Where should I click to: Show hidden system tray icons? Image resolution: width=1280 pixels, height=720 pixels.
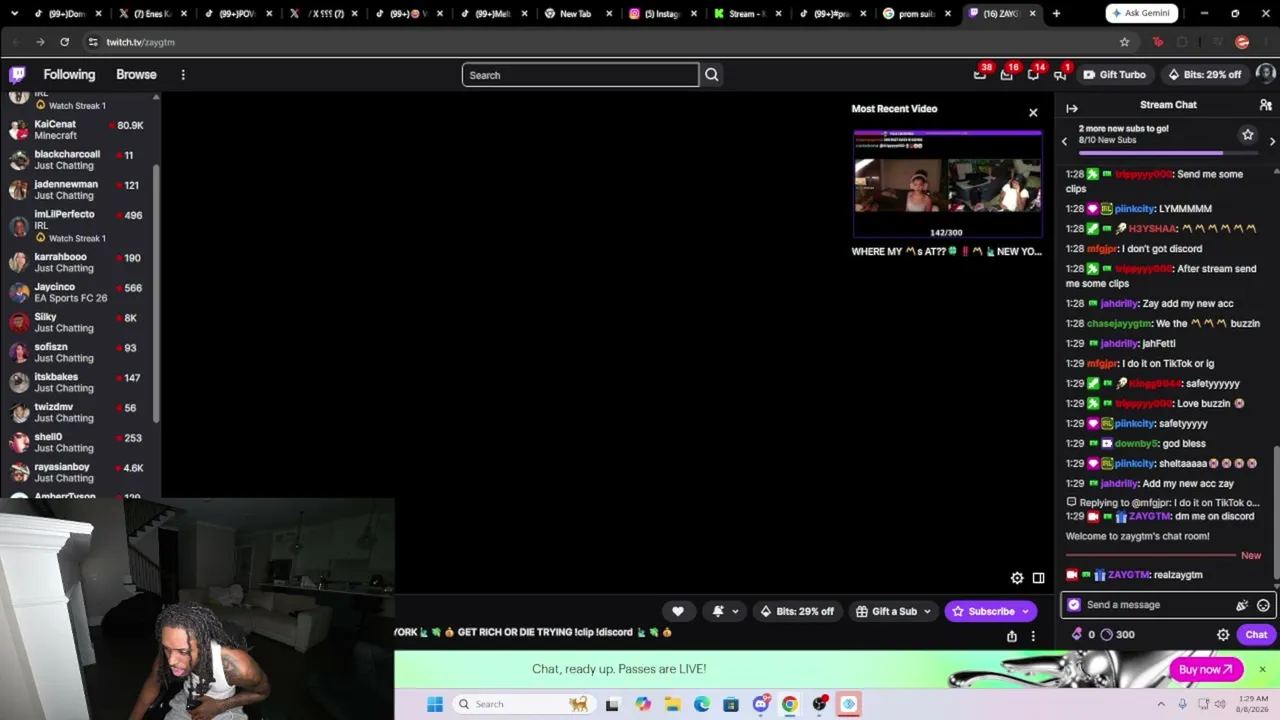(1161, 704)
